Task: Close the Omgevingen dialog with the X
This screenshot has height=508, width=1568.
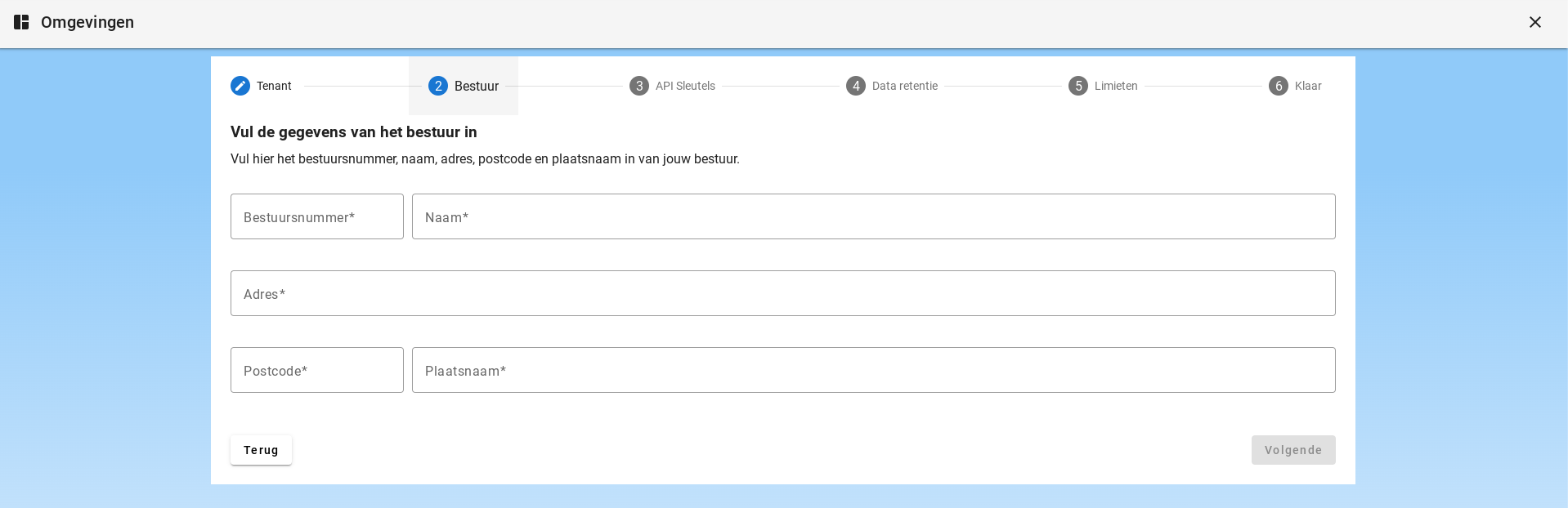Action: tap(1534, 22)
